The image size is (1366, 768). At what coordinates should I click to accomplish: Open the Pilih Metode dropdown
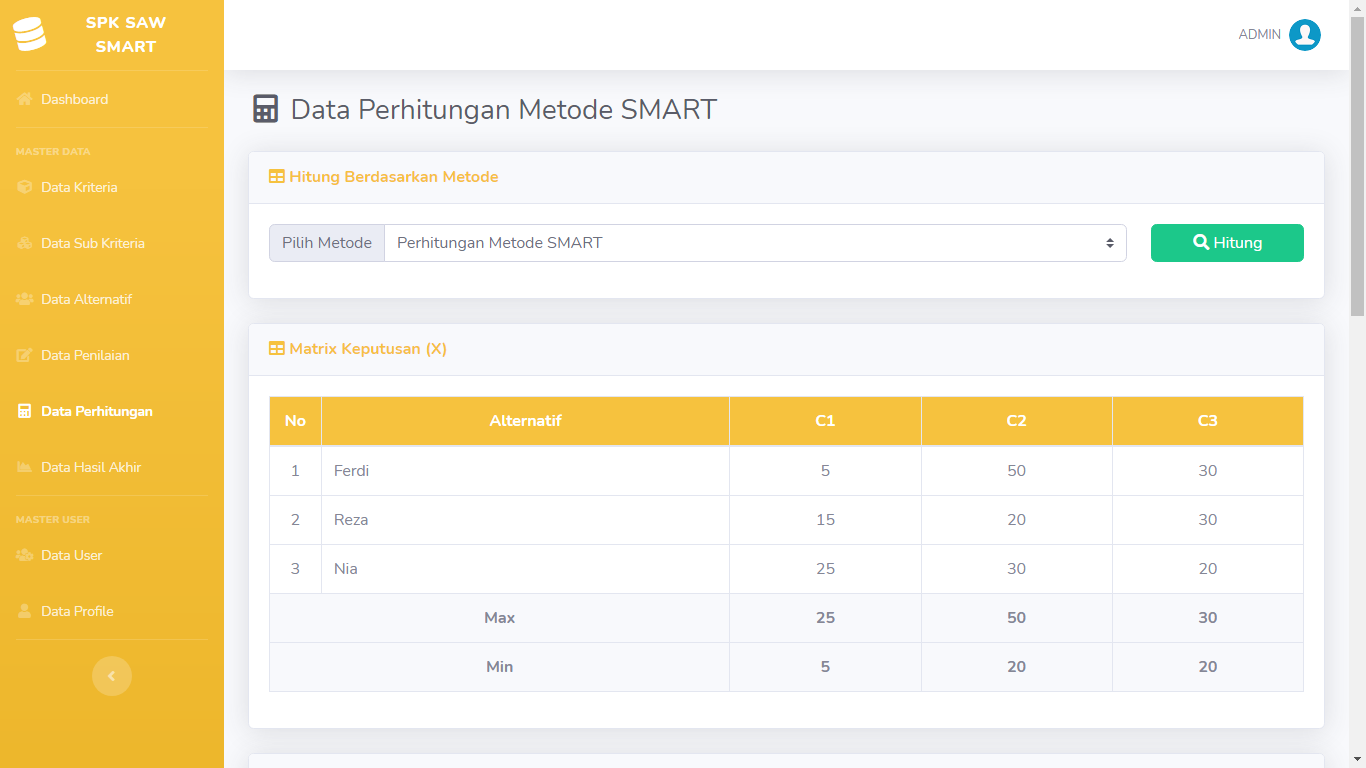coord(755,243)
